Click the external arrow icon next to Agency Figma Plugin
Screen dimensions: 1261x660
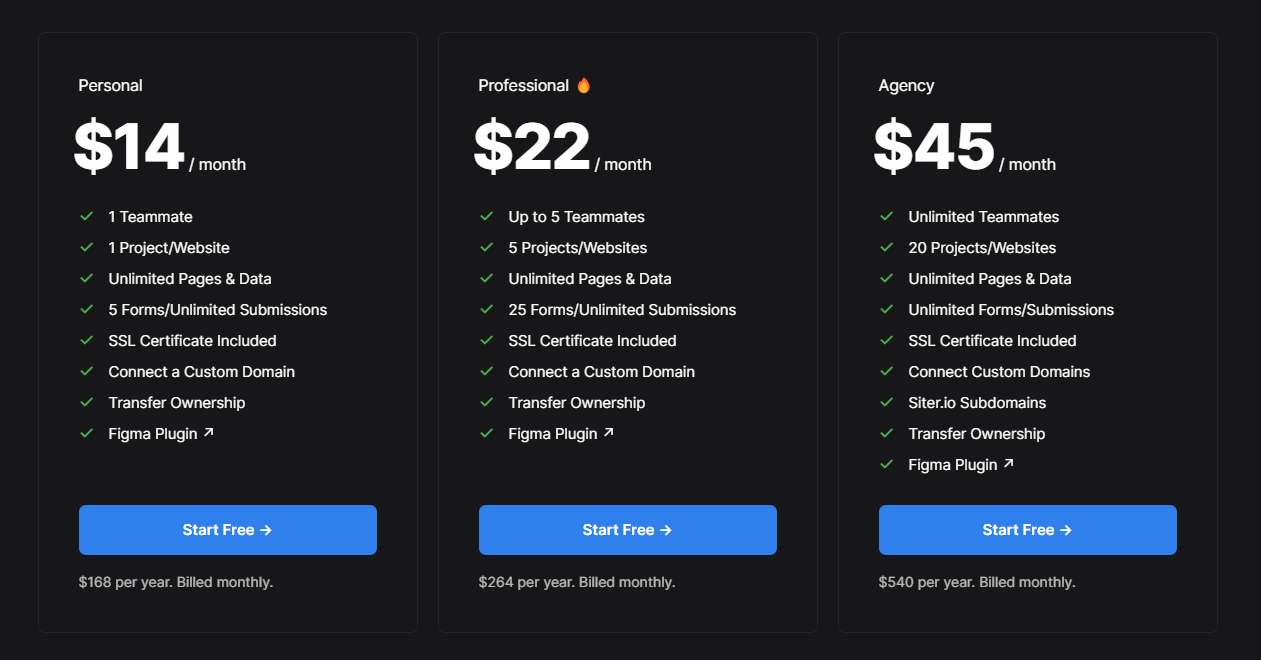coord(1008,464)
